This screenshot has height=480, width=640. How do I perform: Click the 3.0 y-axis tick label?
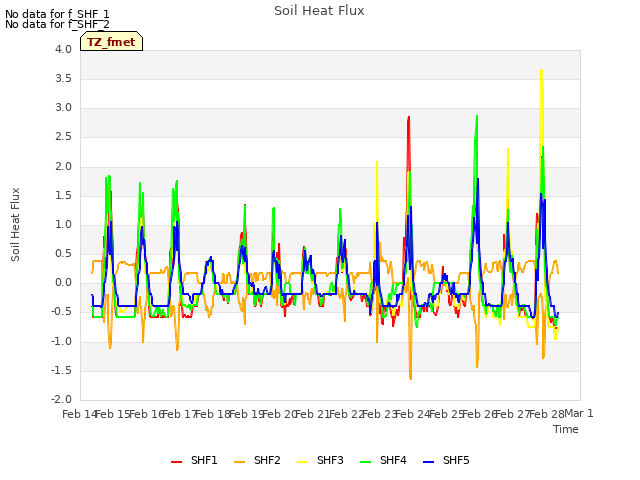pyautogui.click(x=63, y=108)
